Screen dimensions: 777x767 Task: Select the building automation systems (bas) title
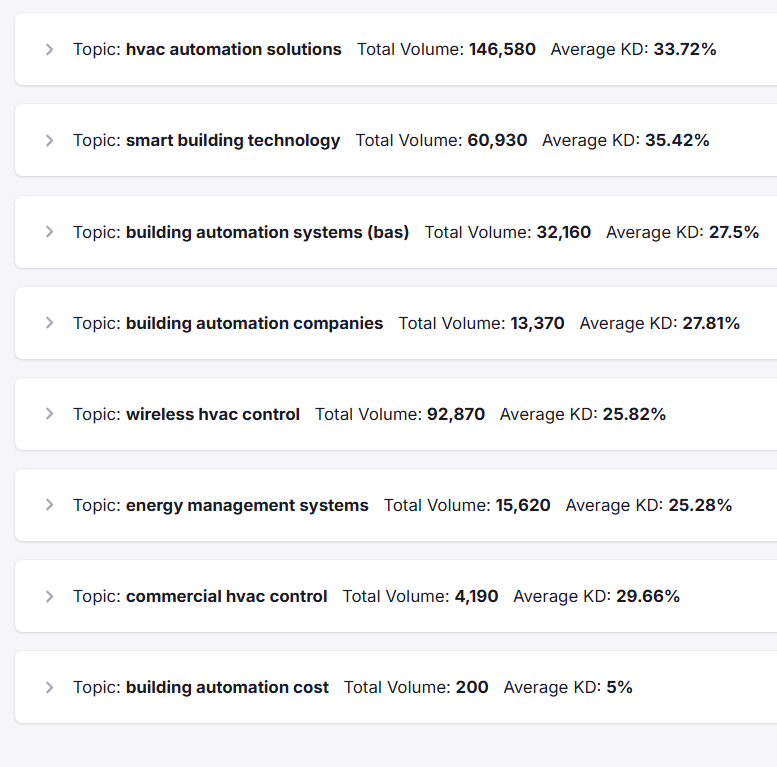tap(267, 232)
